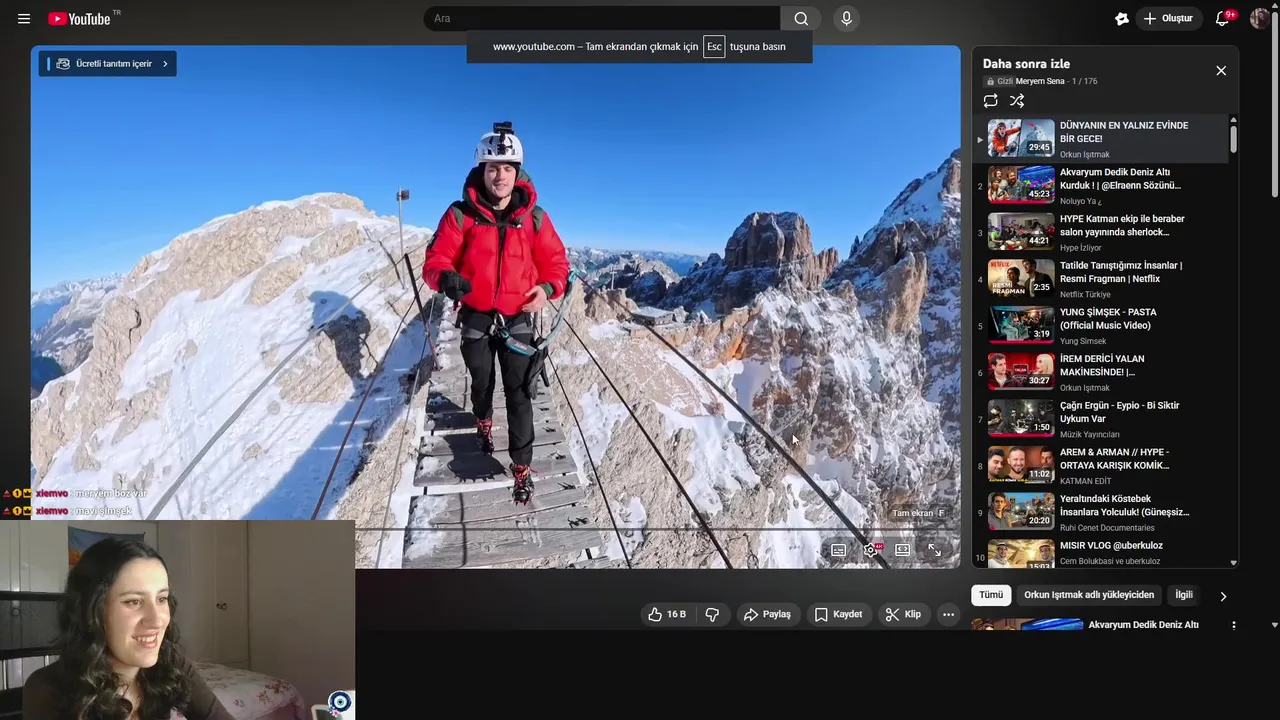1280x720 pixels.
Task: Create a clip with Klip
Action: (x=903, y=614)
